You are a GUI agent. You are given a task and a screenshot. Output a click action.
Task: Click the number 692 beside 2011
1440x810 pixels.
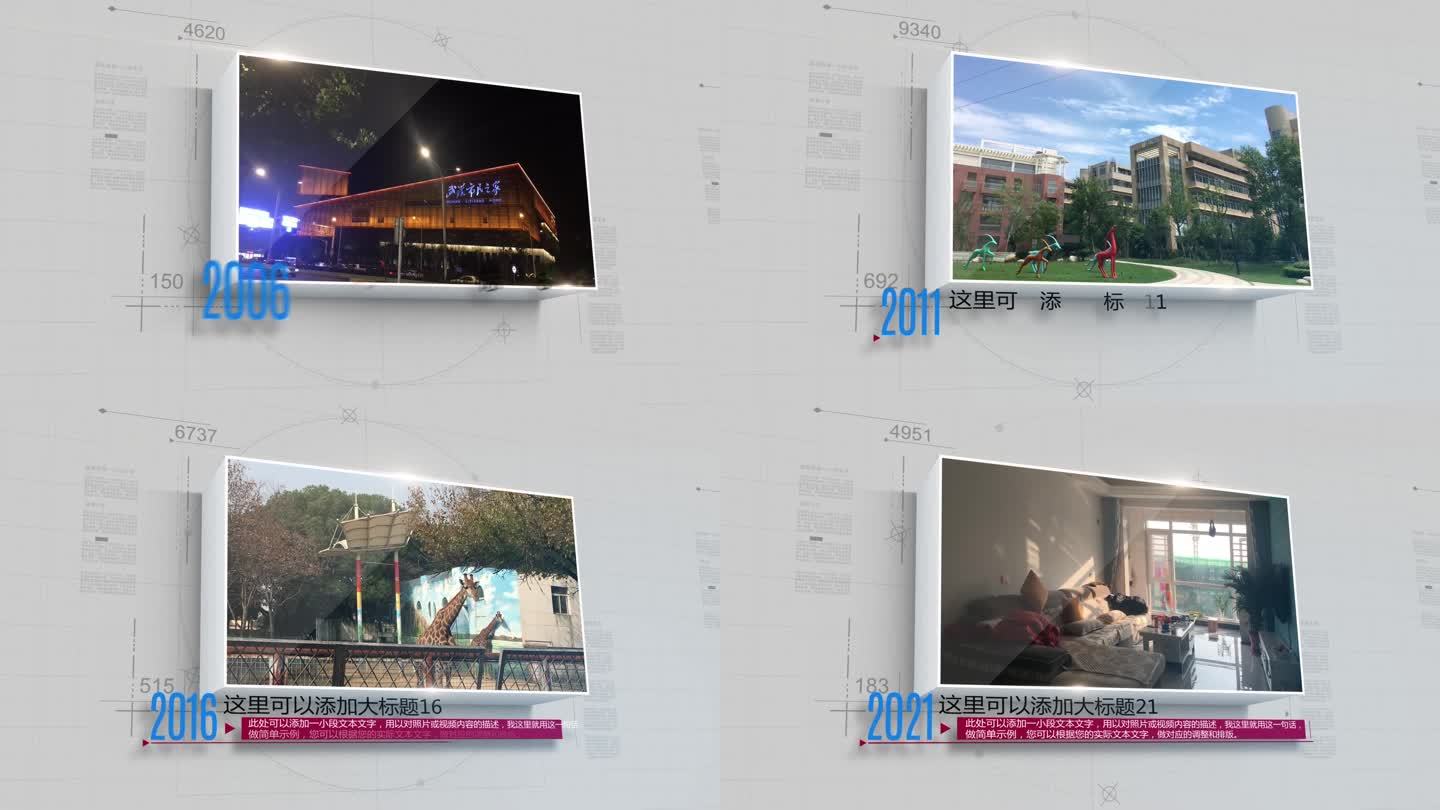881,281
